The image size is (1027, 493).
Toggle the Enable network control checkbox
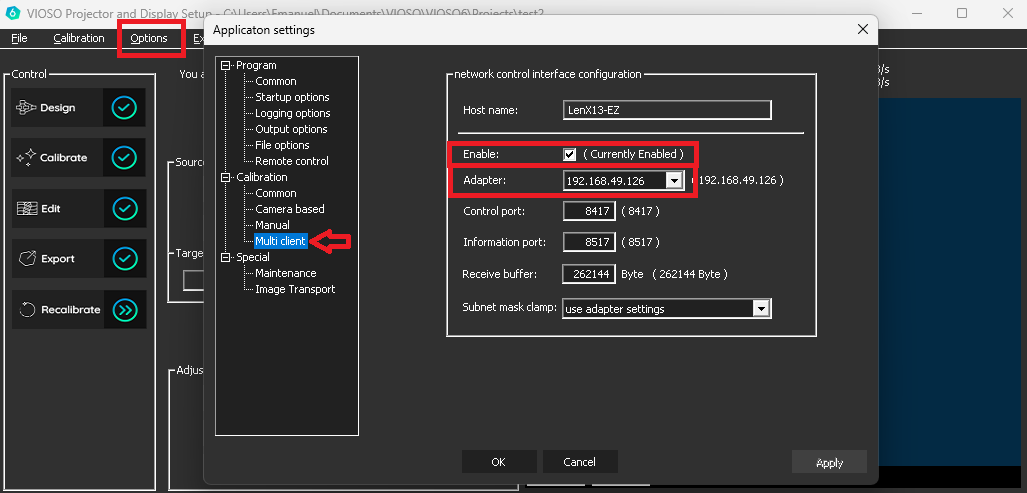(570, 155)
